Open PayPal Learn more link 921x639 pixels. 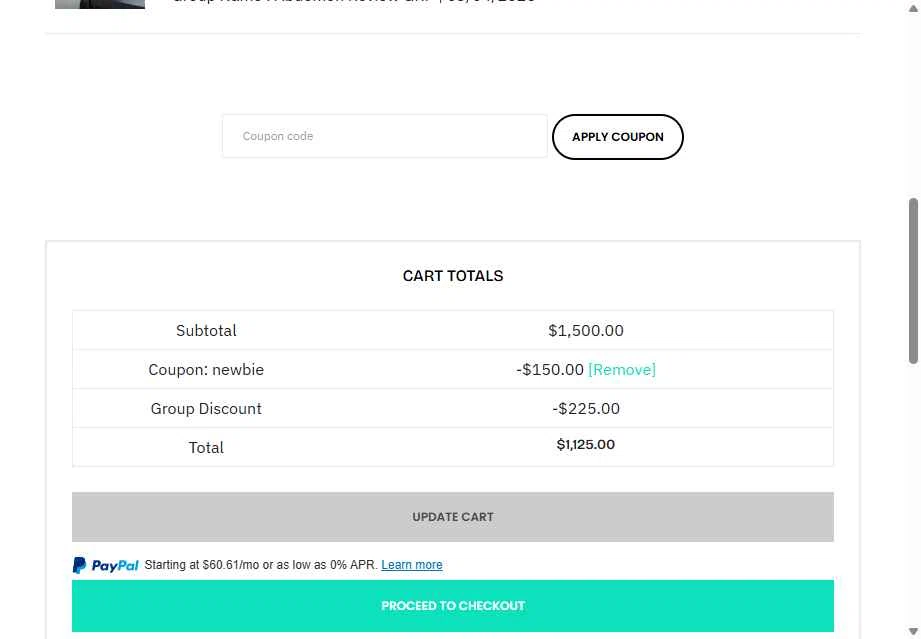click(412, 565)
